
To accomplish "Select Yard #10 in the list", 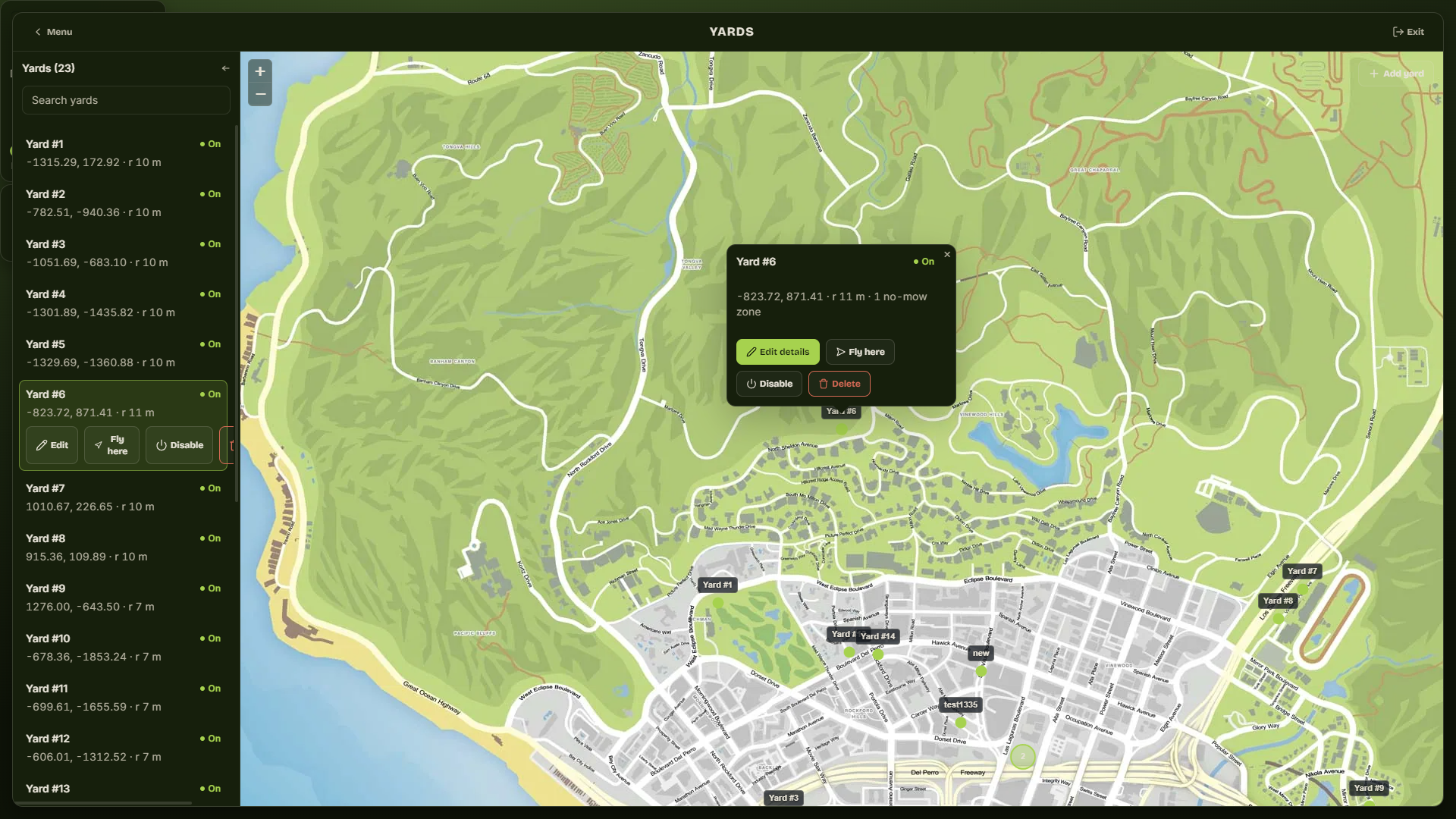I will pyautogui.click(x=123, y=648).
